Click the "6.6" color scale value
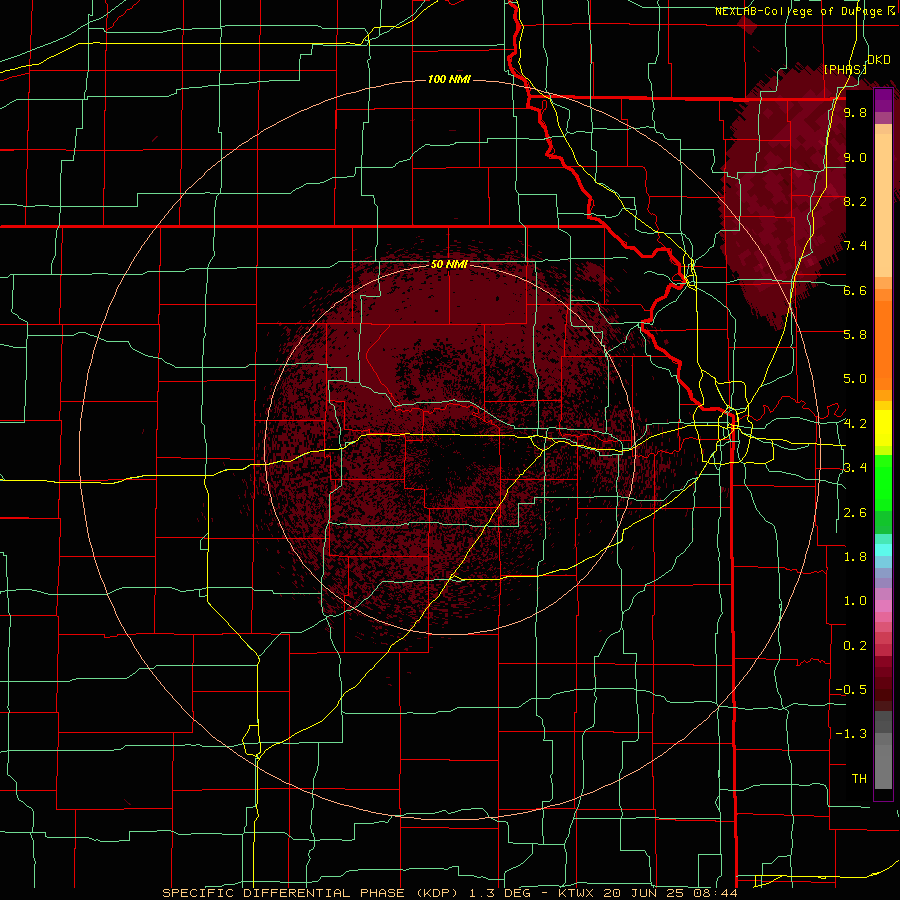900x900 pixels. pos(855,290)
